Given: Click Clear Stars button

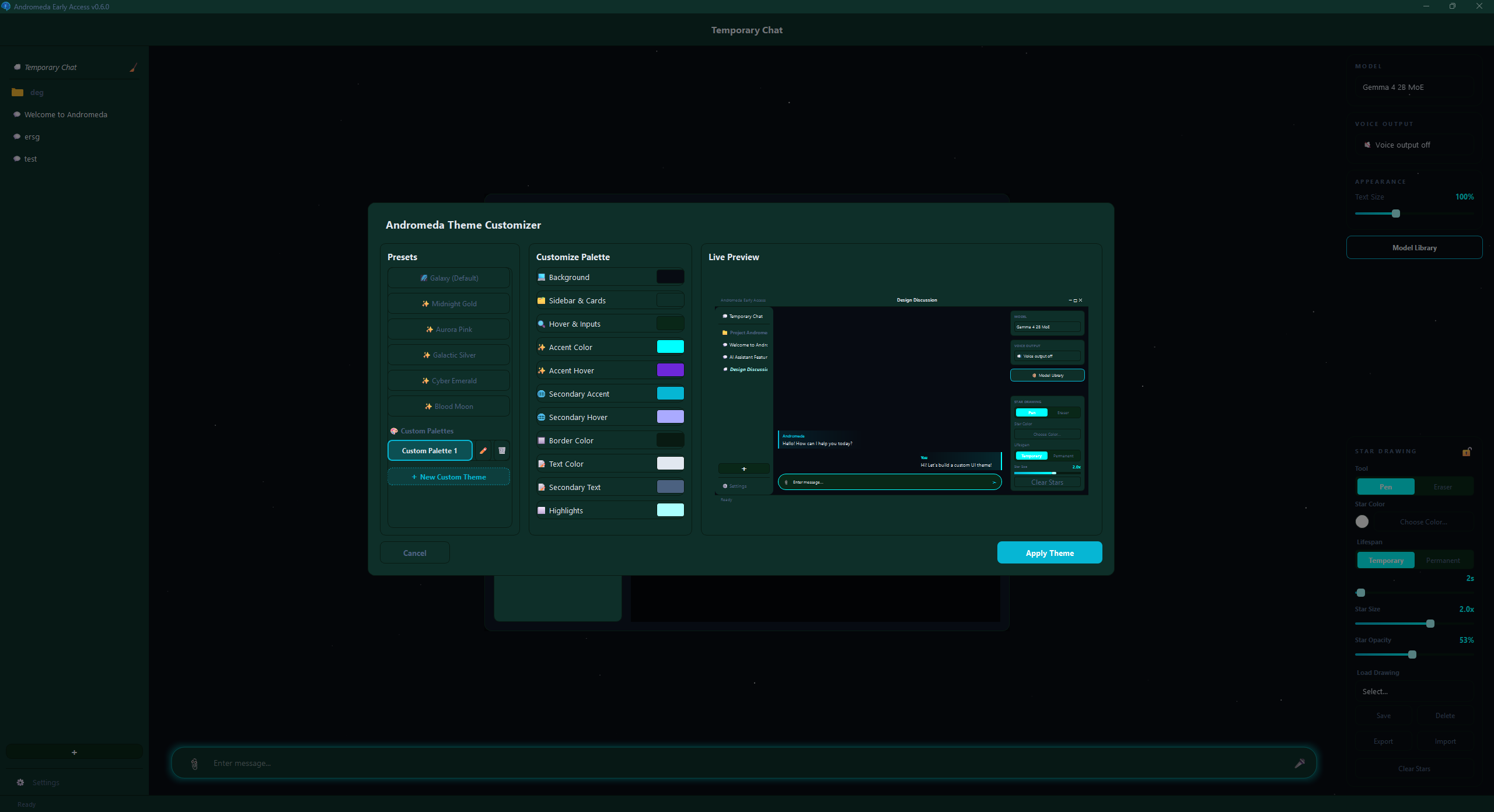Looking at the screenshot, I should [1414, 768].
